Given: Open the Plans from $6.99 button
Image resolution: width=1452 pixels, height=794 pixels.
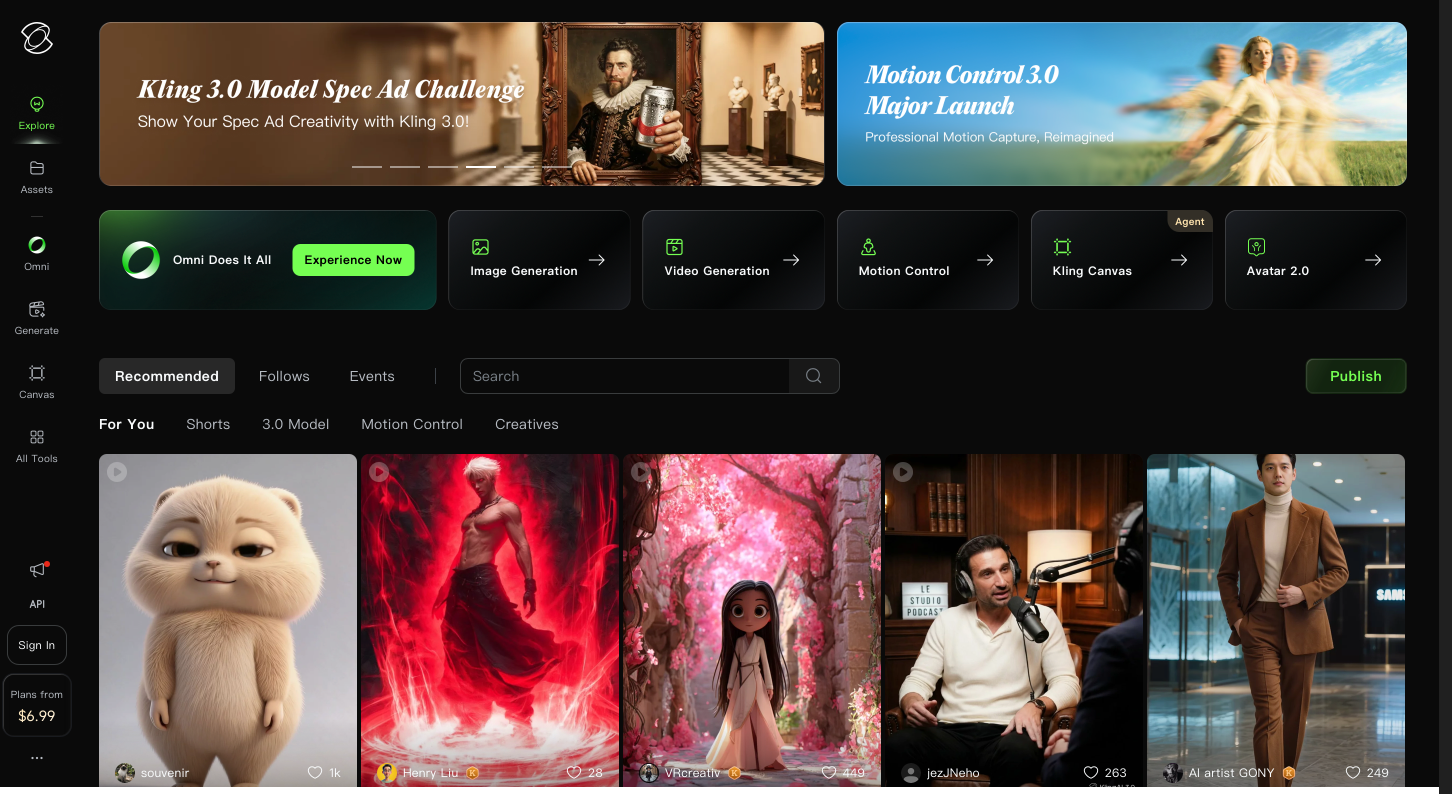Looking at the screenshot, I should [37, 705].
